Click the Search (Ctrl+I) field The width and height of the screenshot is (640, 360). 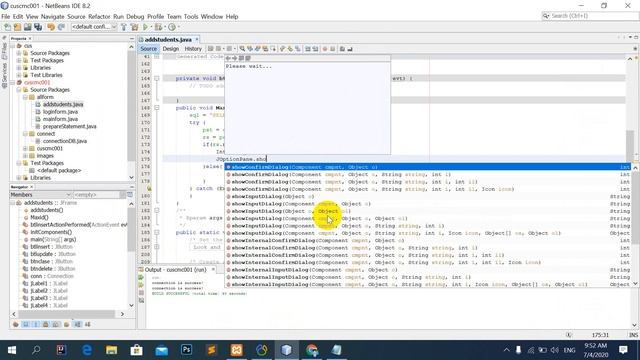coord(590,16)
